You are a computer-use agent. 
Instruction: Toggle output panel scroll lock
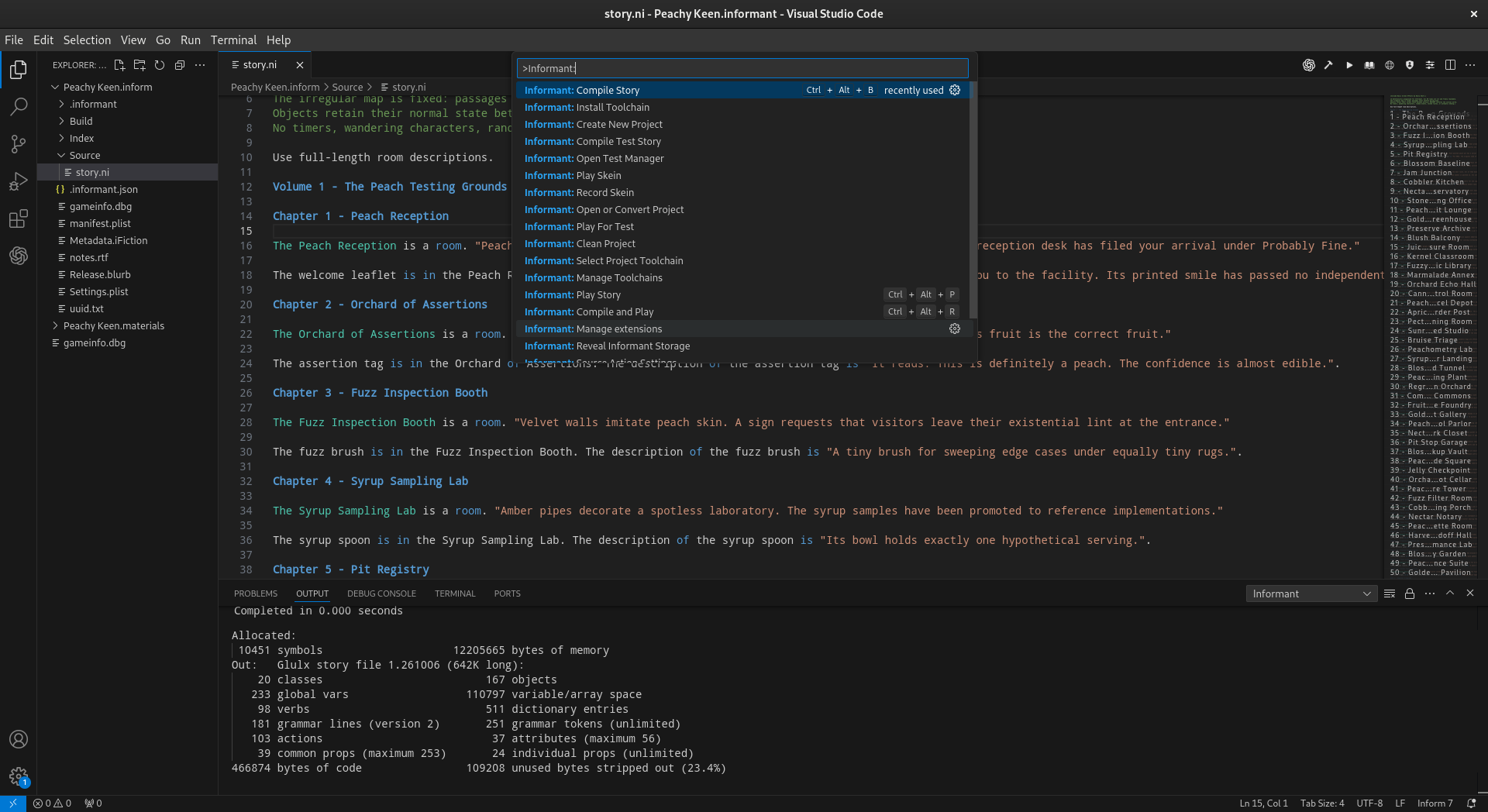coord(1410,594)
